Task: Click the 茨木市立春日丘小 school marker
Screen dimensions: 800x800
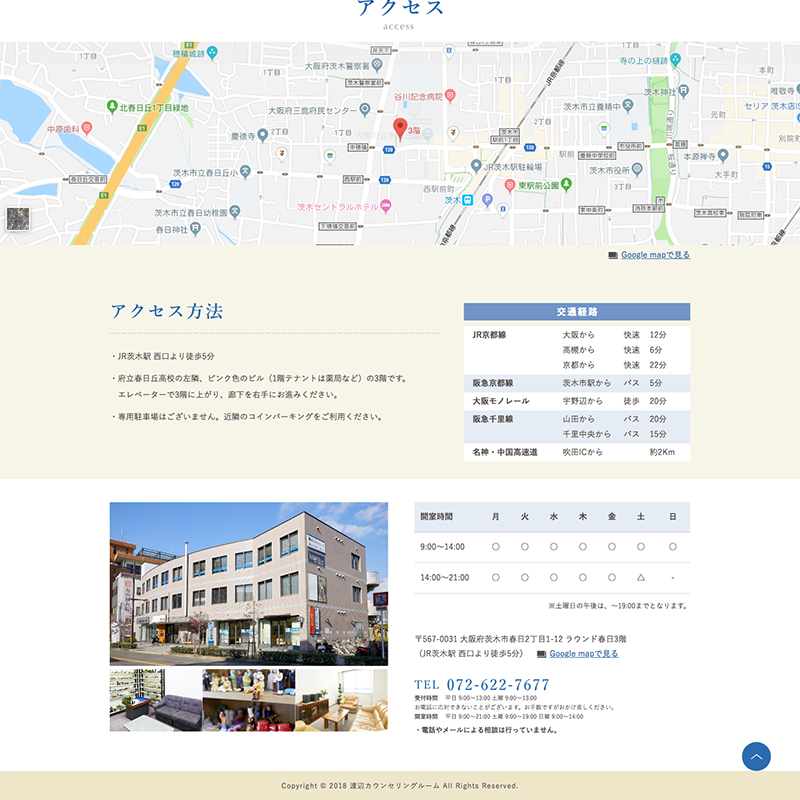Action: click(245, 172)
